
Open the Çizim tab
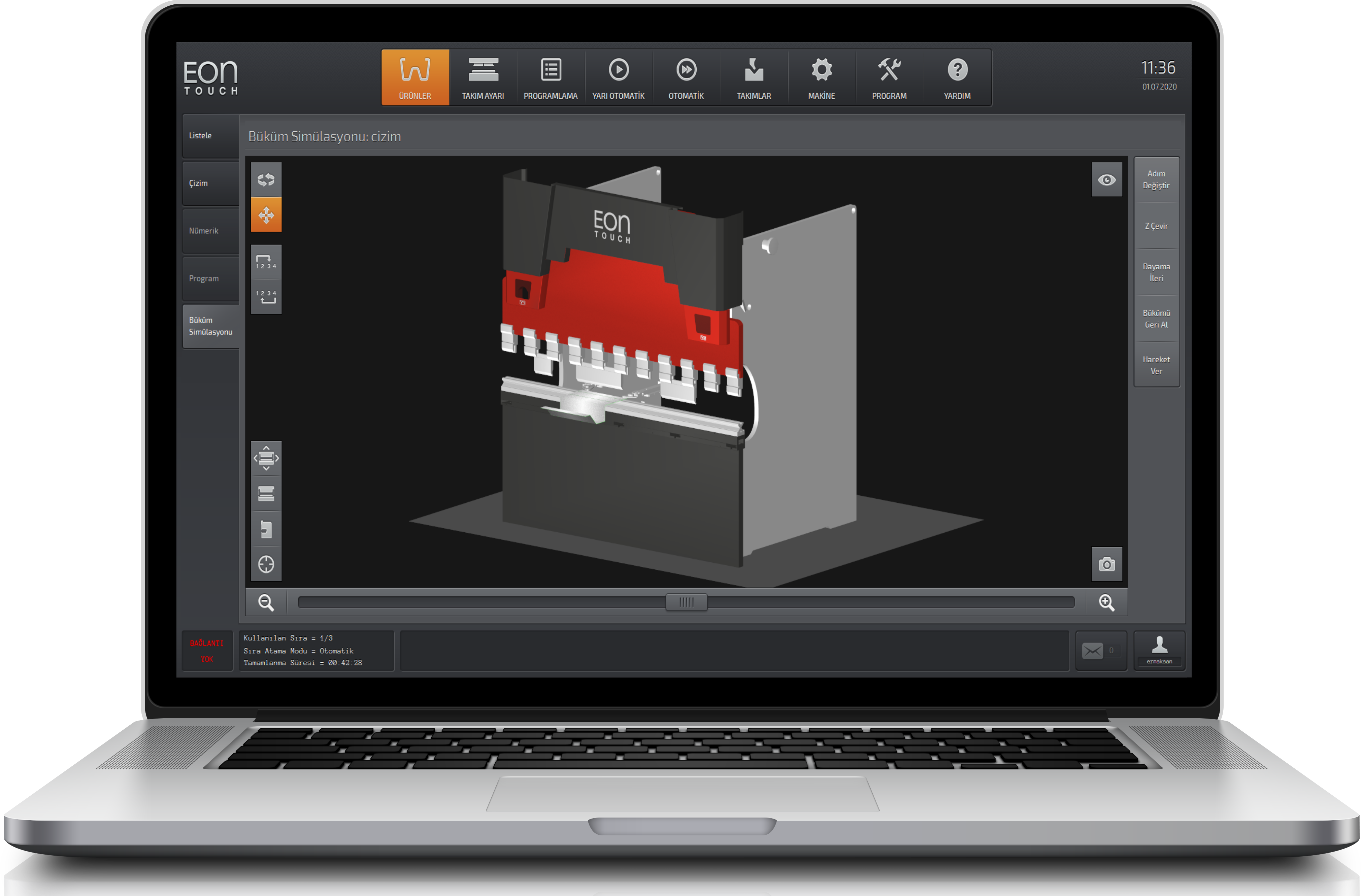pos(211,184)
